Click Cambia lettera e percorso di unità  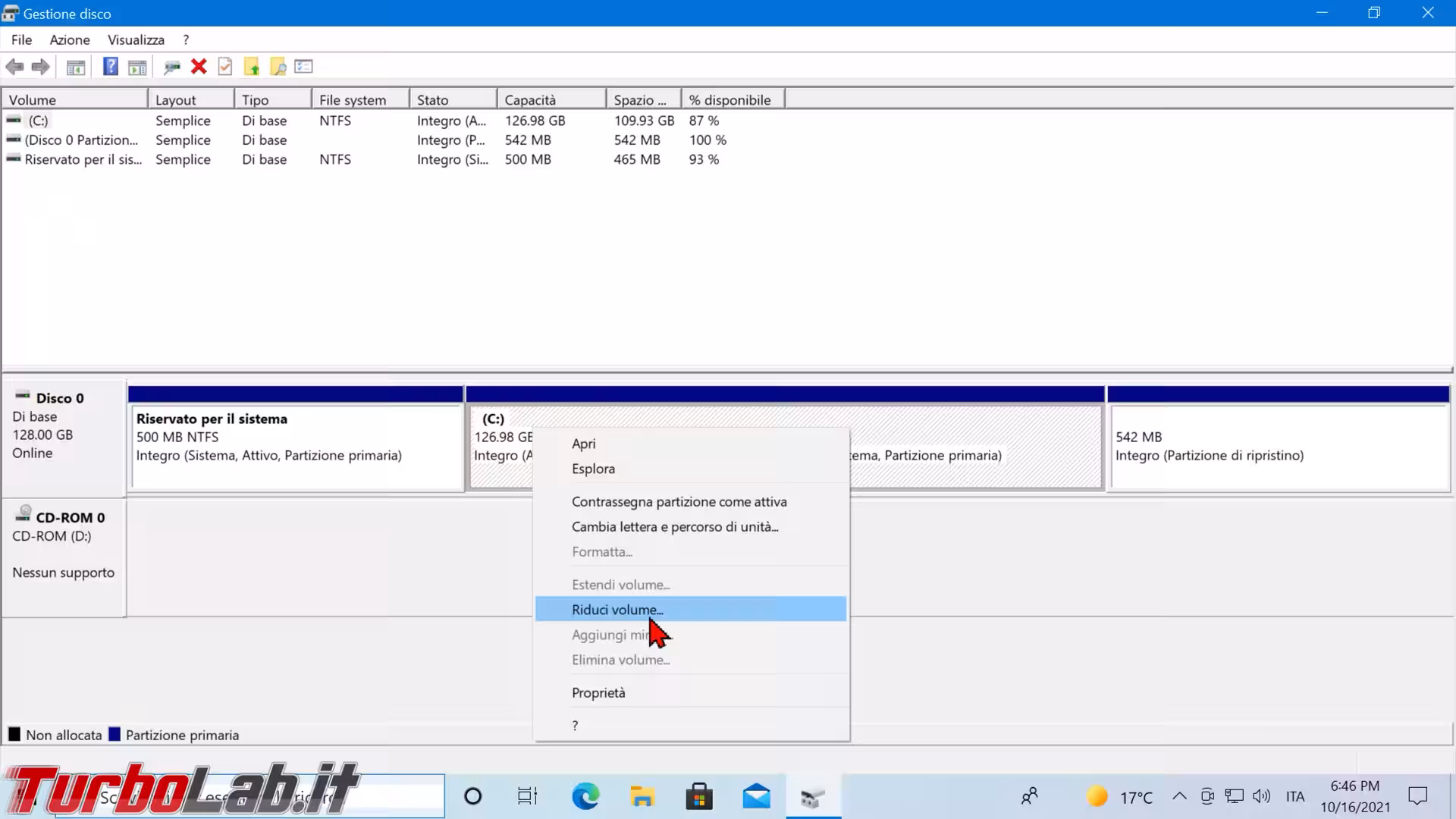click(675, 526)
